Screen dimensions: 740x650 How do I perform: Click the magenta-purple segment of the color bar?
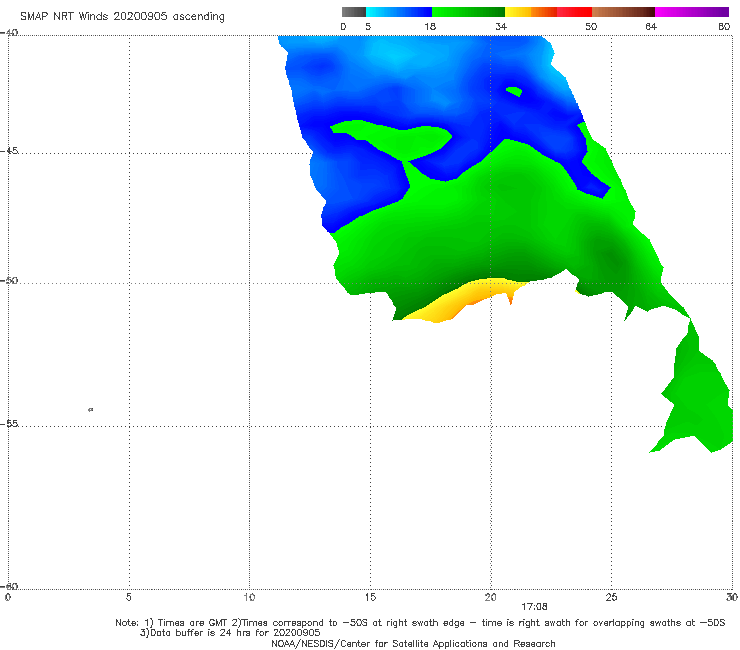[692, 12]
